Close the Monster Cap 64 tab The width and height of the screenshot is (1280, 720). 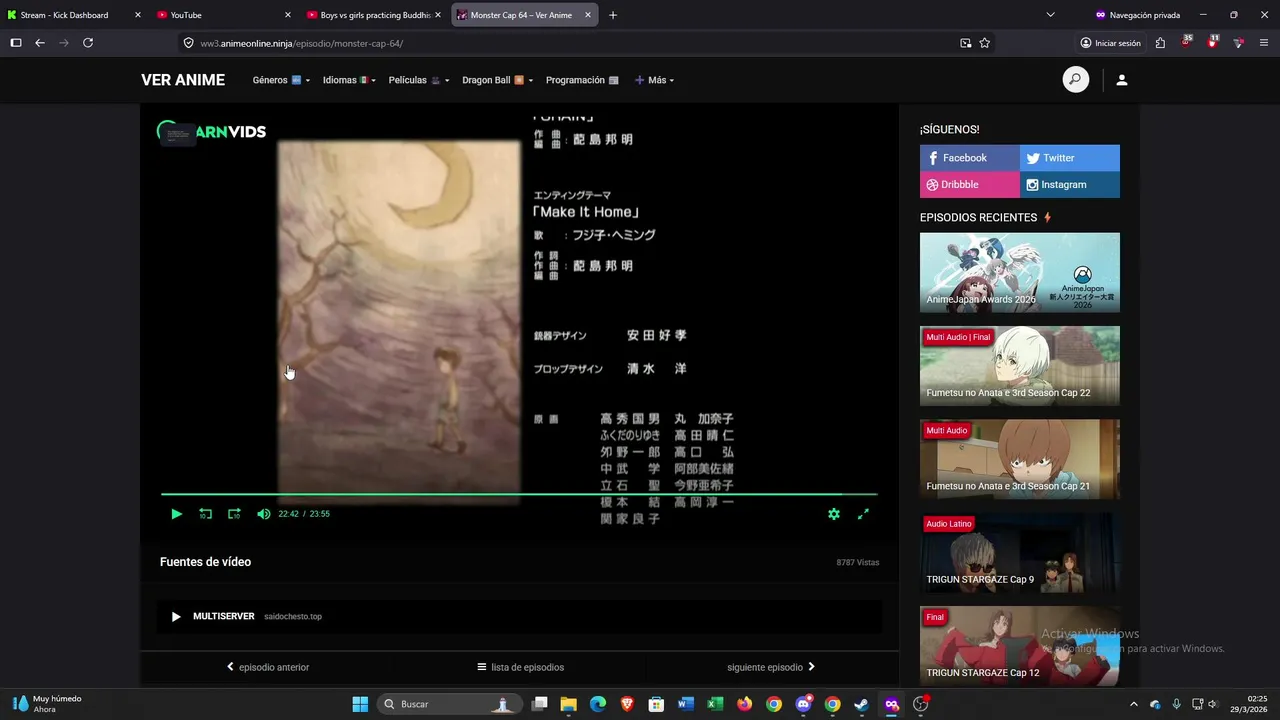(x=588, y=15)
